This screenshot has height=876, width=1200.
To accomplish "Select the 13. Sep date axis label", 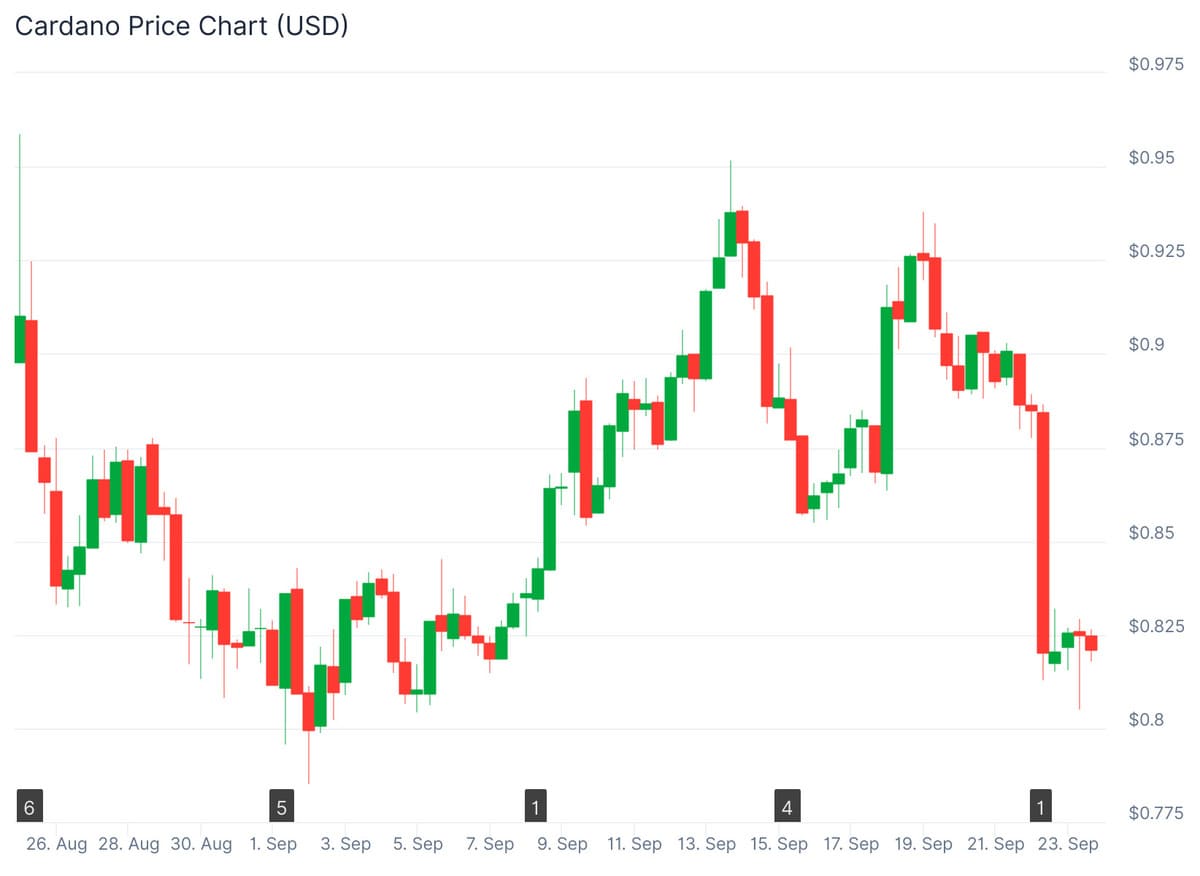I will tap(706, 844).
